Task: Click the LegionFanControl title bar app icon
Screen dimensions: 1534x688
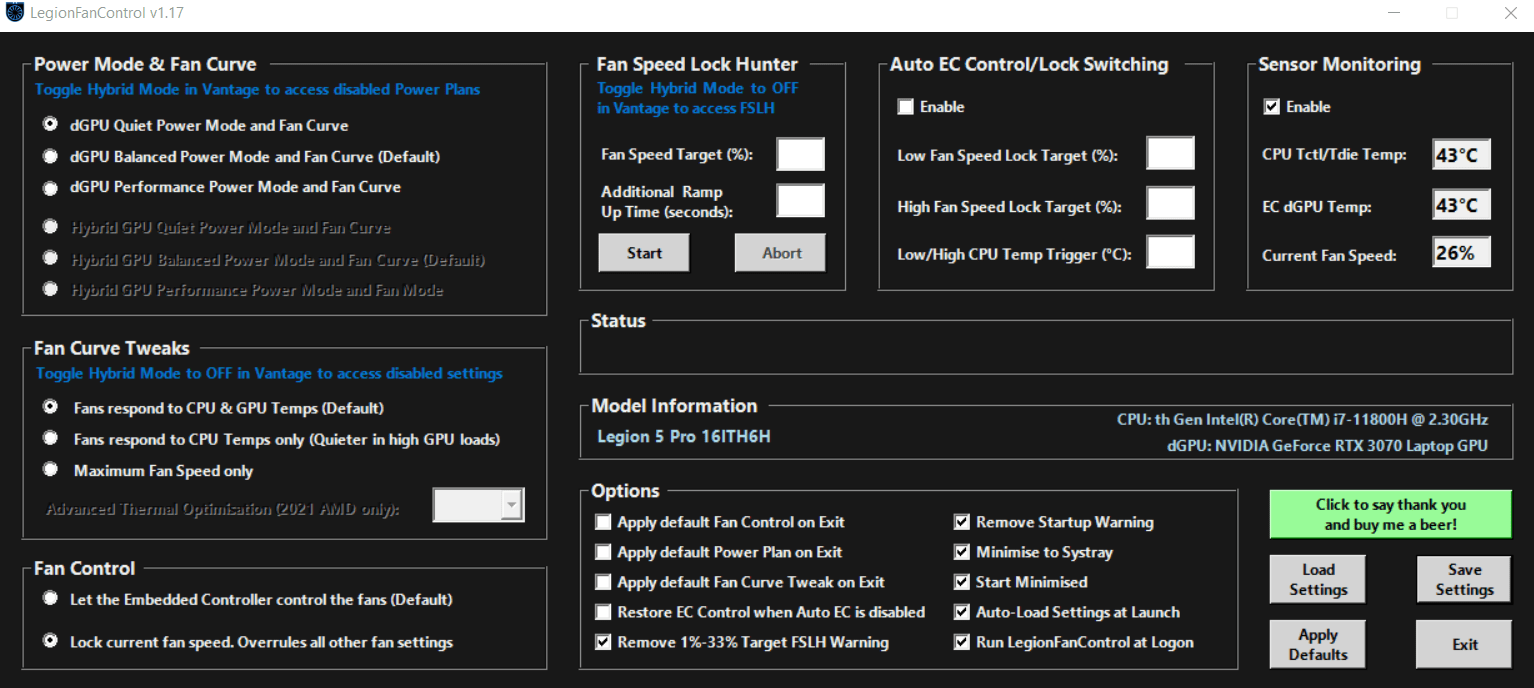Action: coord(14,13)
